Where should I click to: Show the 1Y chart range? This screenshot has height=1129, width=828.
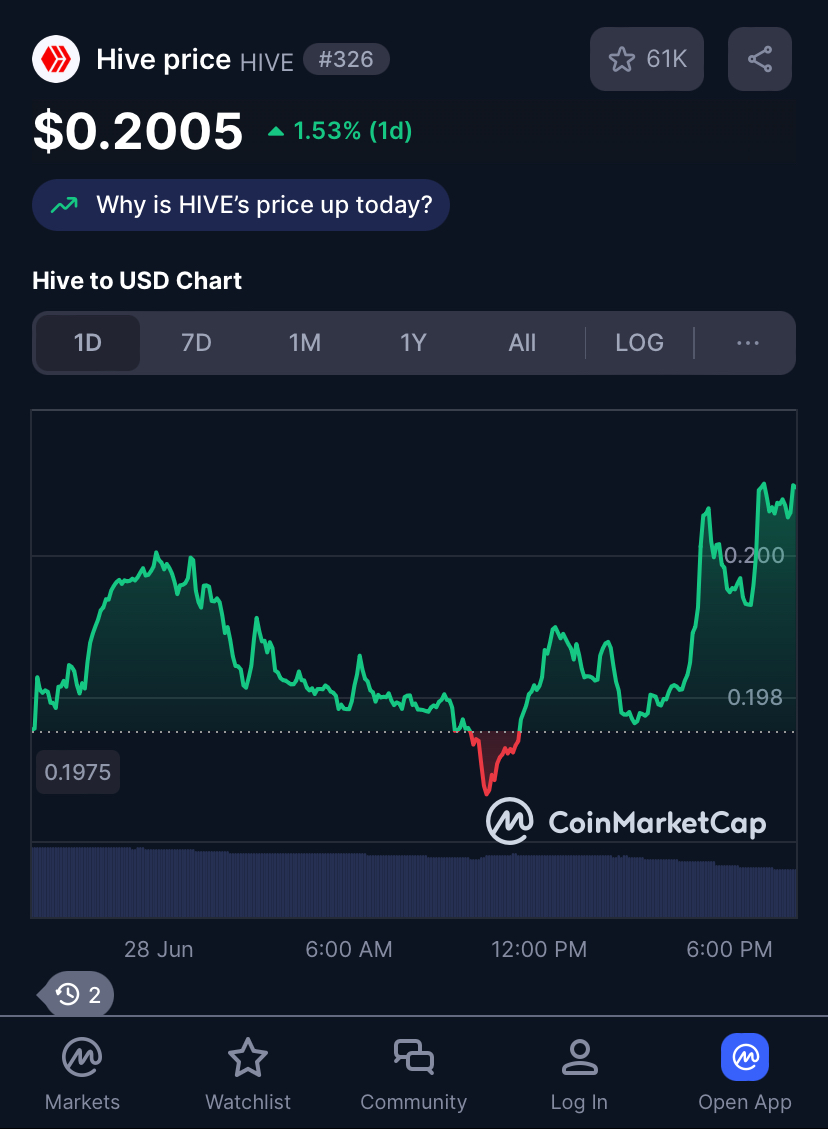[x=413, y=343]
